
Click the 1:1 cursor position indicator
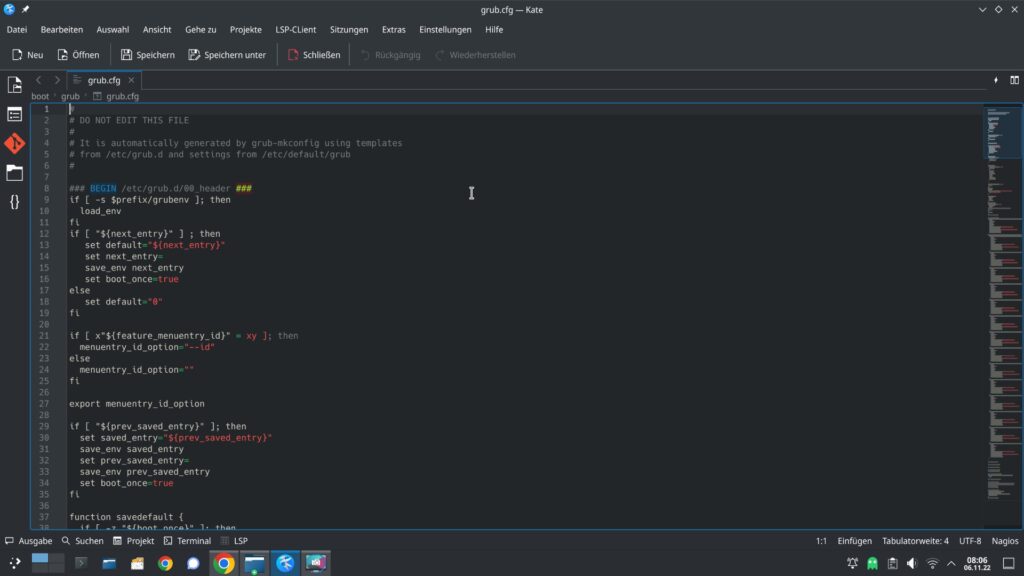(x=821, y=541)
